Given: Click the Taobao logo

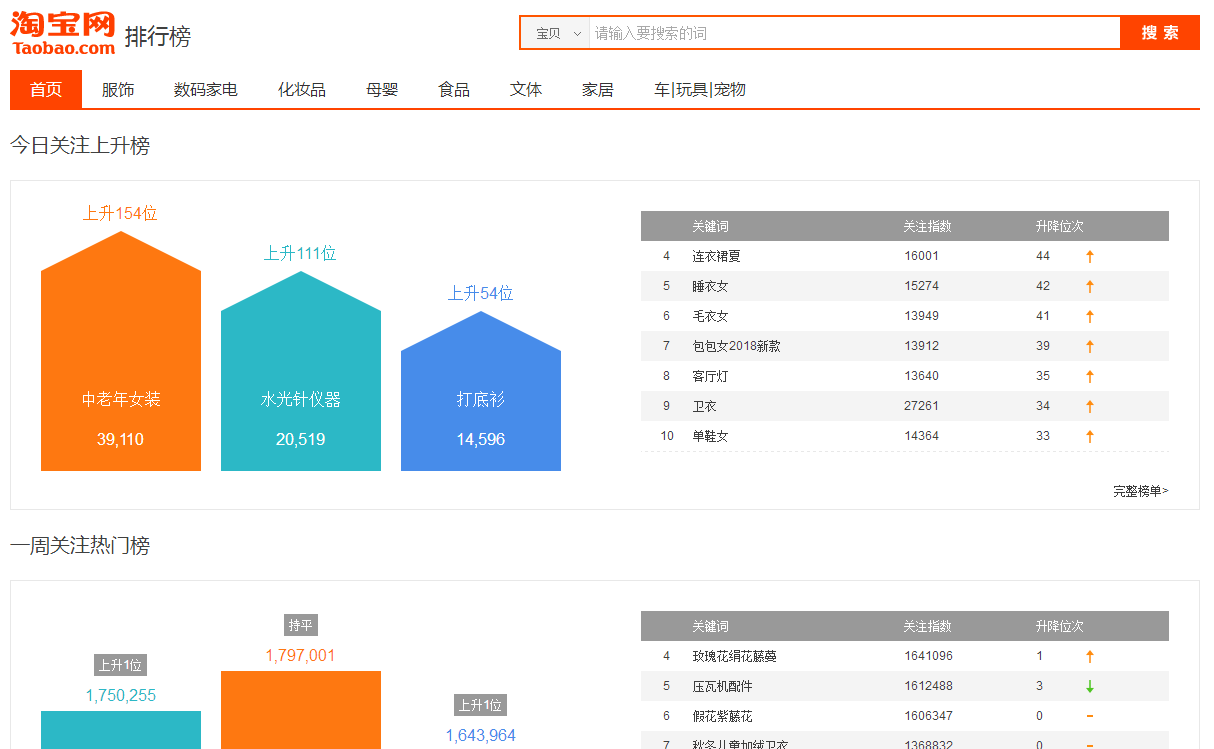Looking at the screenshot, I should [63, 33].
